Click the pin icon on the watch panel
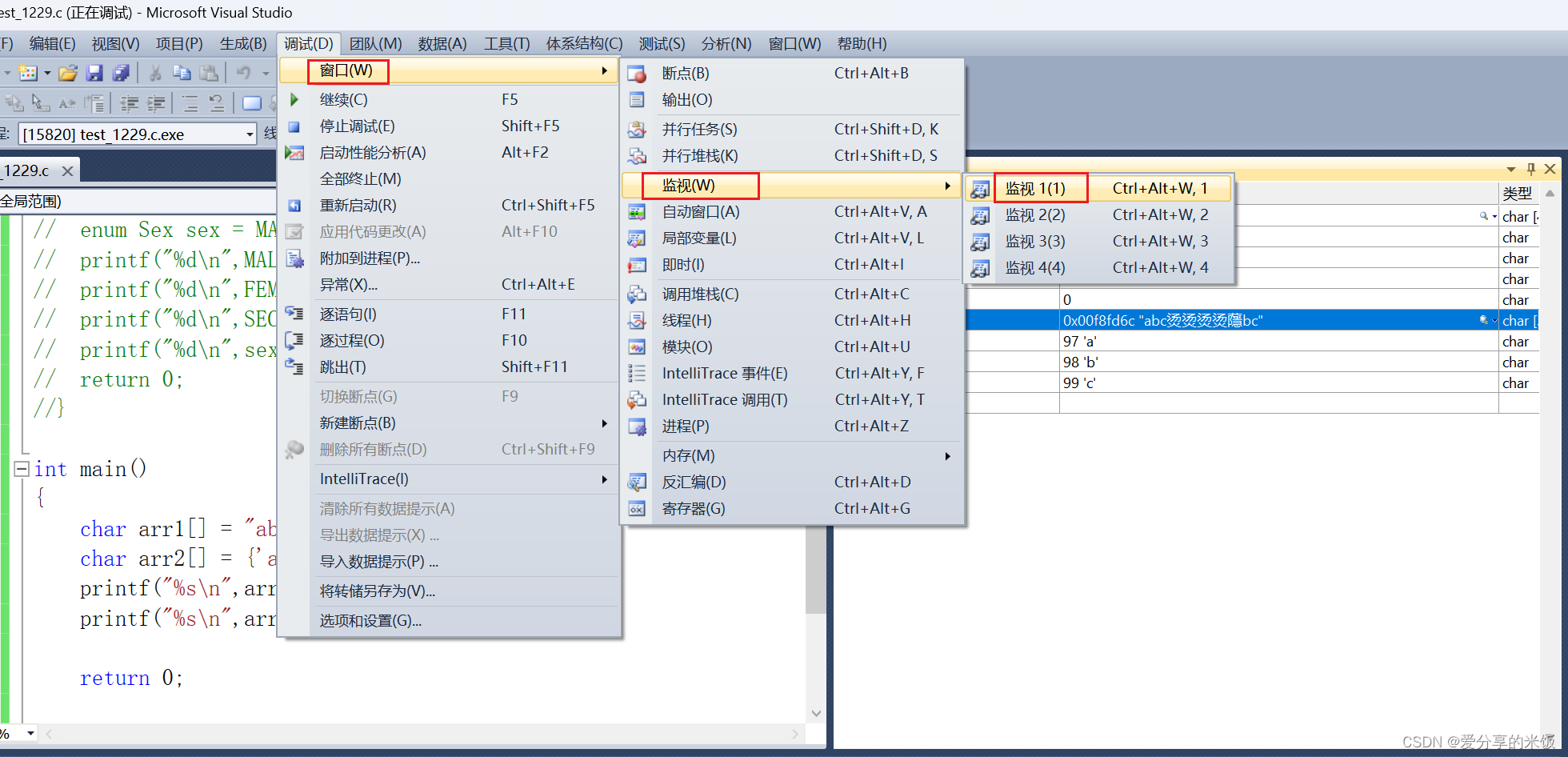Image resolution: width=1568 pixels, height=757 pixels. (1531, 169)
